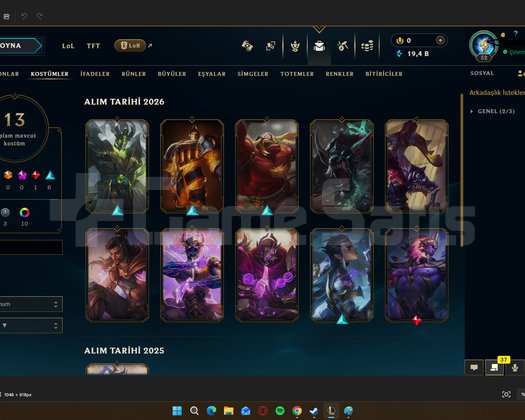Screen dimensions: 525x420
Task: Select the purple beast with yellow background skin
Action: click(417, 166)
